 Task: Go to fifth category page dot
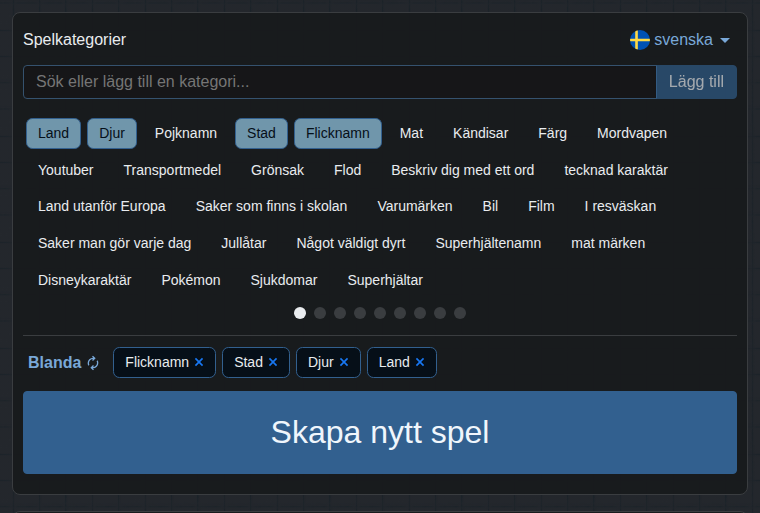pos(380,313)
